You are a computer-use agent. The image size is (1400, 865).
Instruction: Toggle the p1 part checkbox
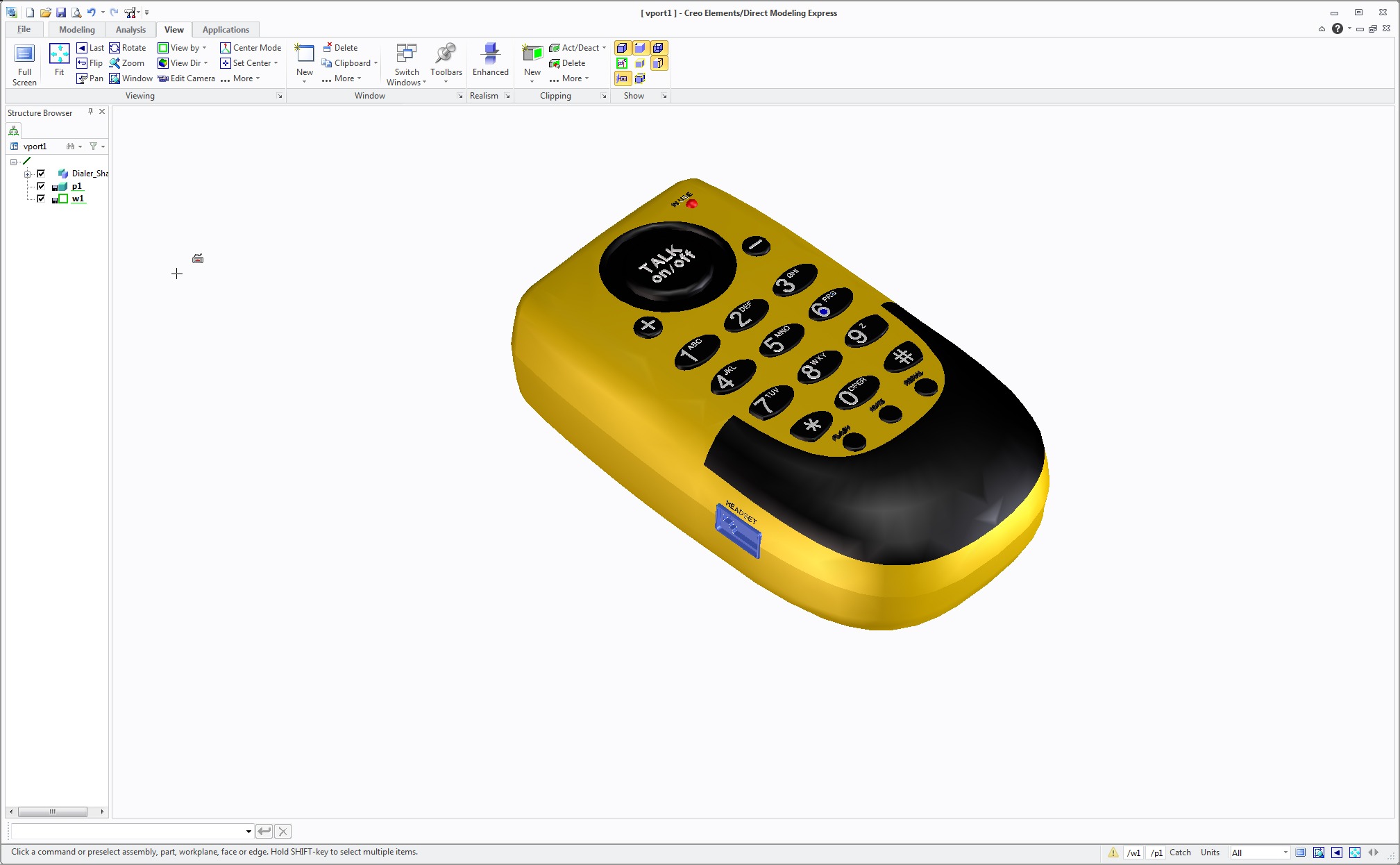click(x=41, y=186)
